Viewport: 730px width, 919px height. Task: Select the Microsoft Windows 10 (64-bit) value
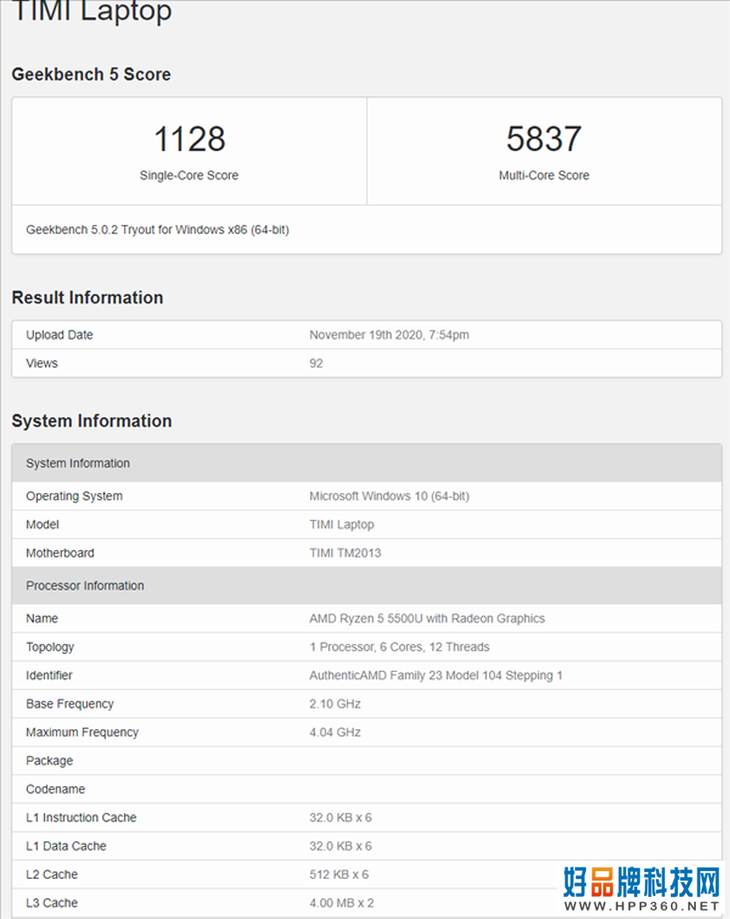[389, 496]
